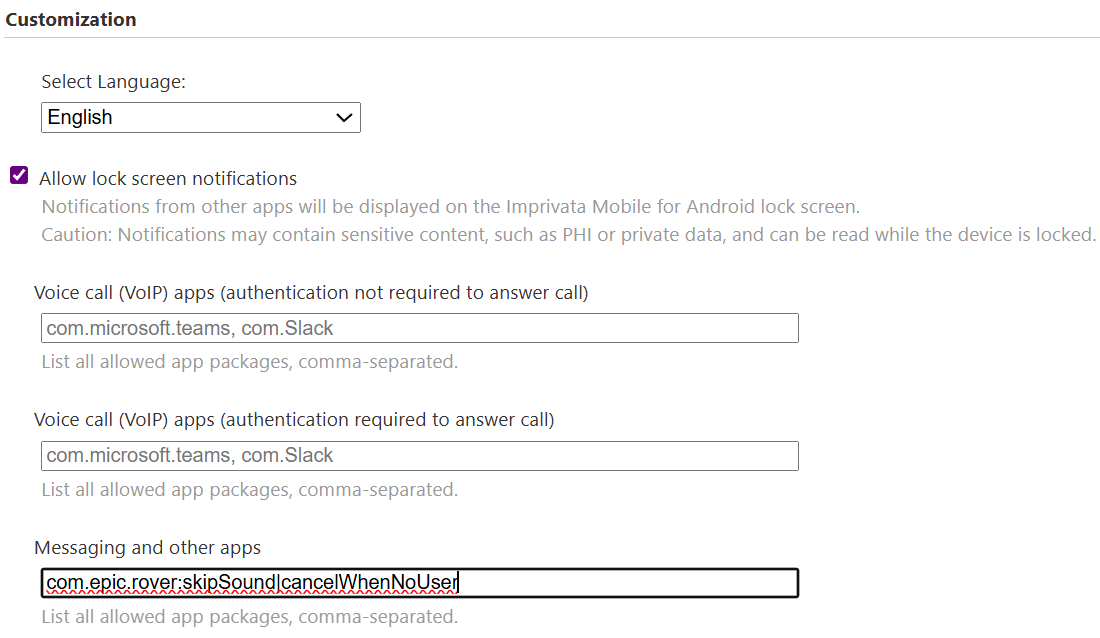Image resolution: width=1100 pixels, height=638 pixels.
Task: Click 'Voice call (VoIP) apps (authentication required to answer' label
Action: click(x=295, y=420)
